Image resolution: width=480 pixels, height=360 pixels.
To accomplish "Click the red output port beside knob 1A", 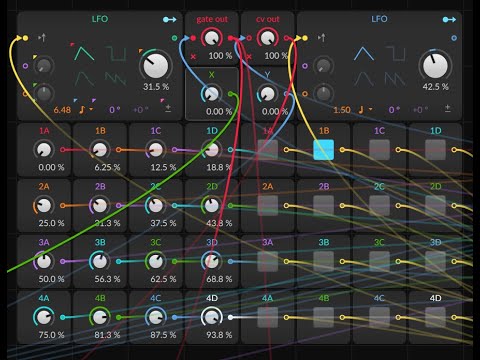I will coord(63,150).
